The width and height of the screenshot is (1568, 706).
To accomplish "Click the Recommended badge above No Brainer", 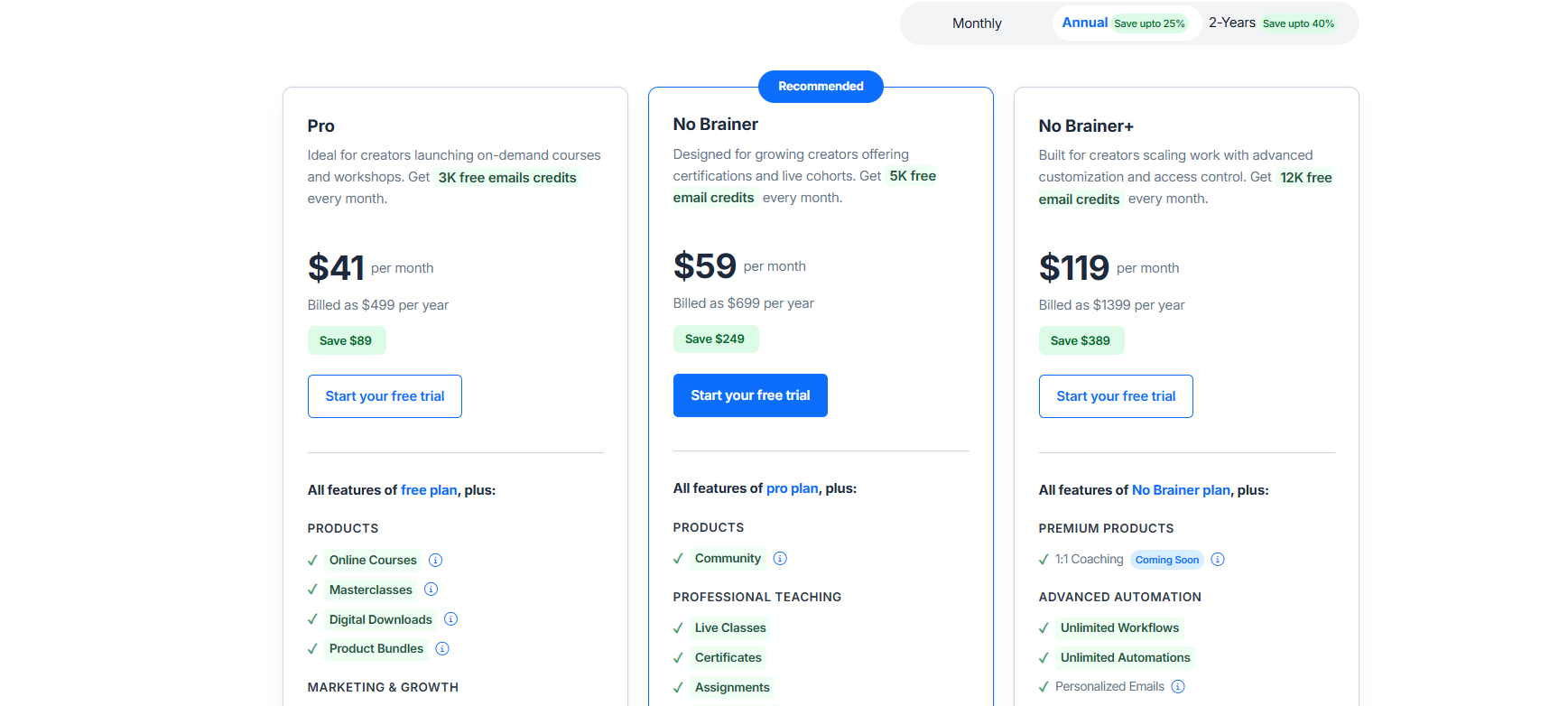I will [821, 86].
